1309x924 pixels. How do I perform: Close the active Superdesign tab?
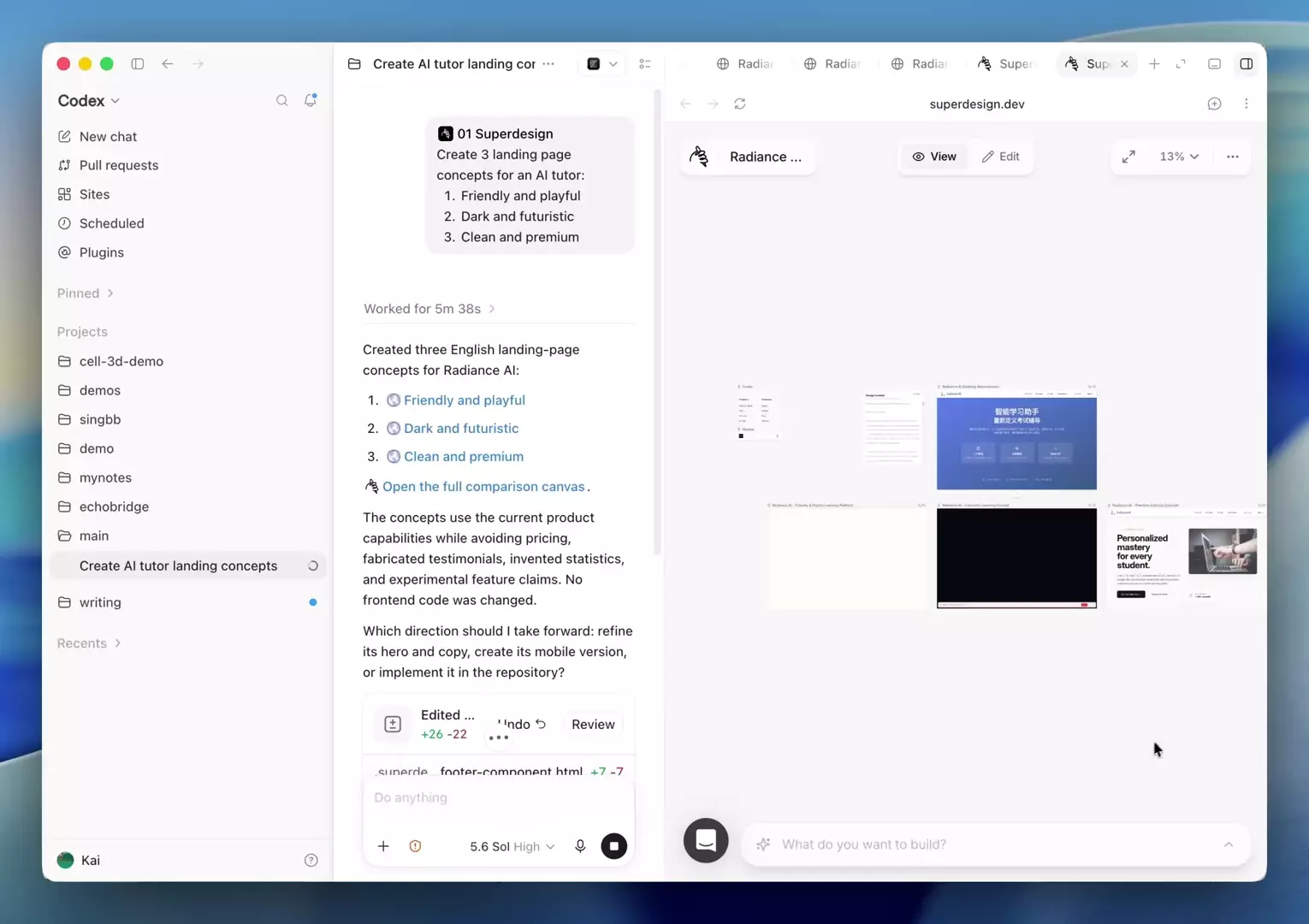point(1124,63)
